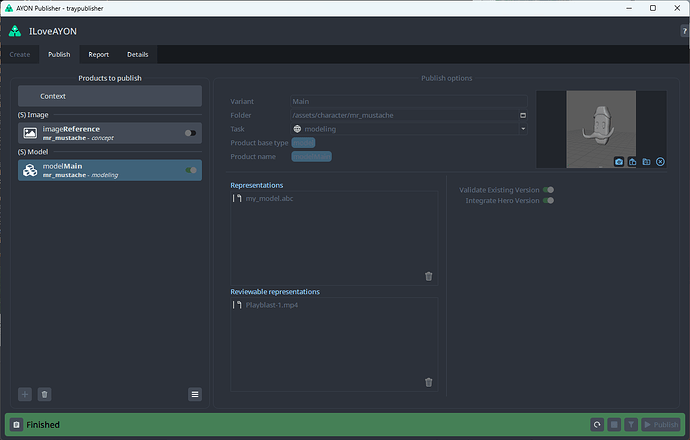Switch to the Publish tab
Screen dimensions: 690x440
[59, 55]
